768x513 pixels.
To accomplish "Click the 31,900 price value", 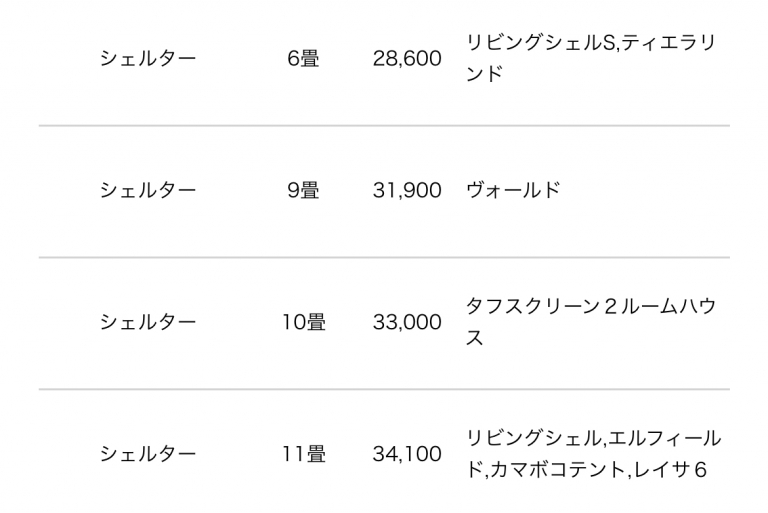I will 406,191.
